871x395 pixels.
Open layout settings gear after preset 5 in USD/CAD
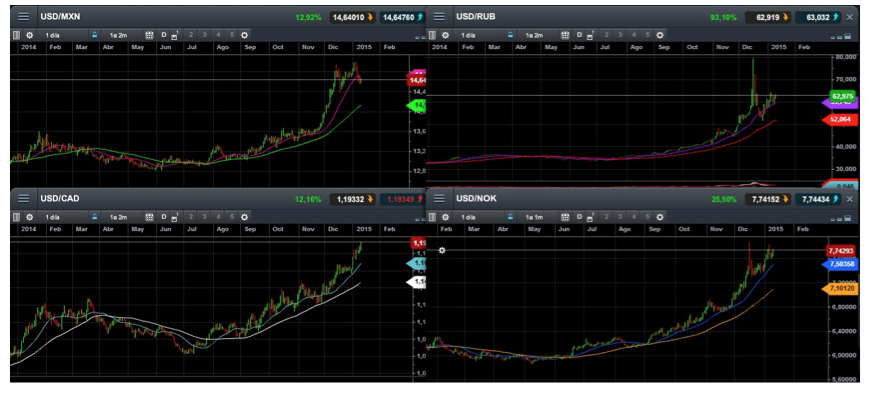click(244, 217)
